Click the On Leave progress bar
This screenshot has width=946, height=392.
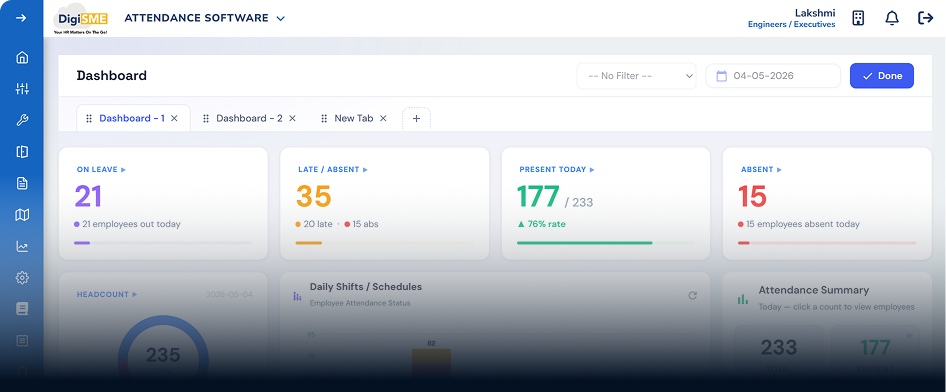coord(163,243)
